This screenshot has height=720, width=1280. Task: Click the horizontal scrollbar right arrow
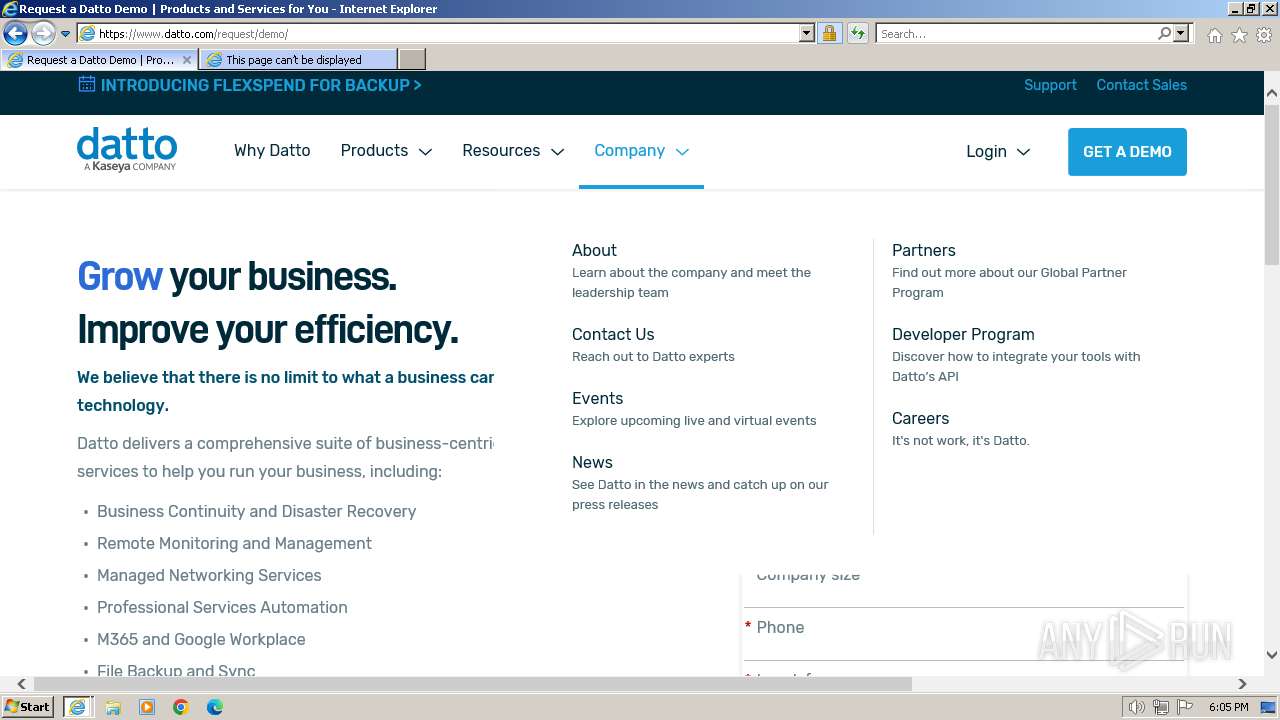tap(1243, 684)
